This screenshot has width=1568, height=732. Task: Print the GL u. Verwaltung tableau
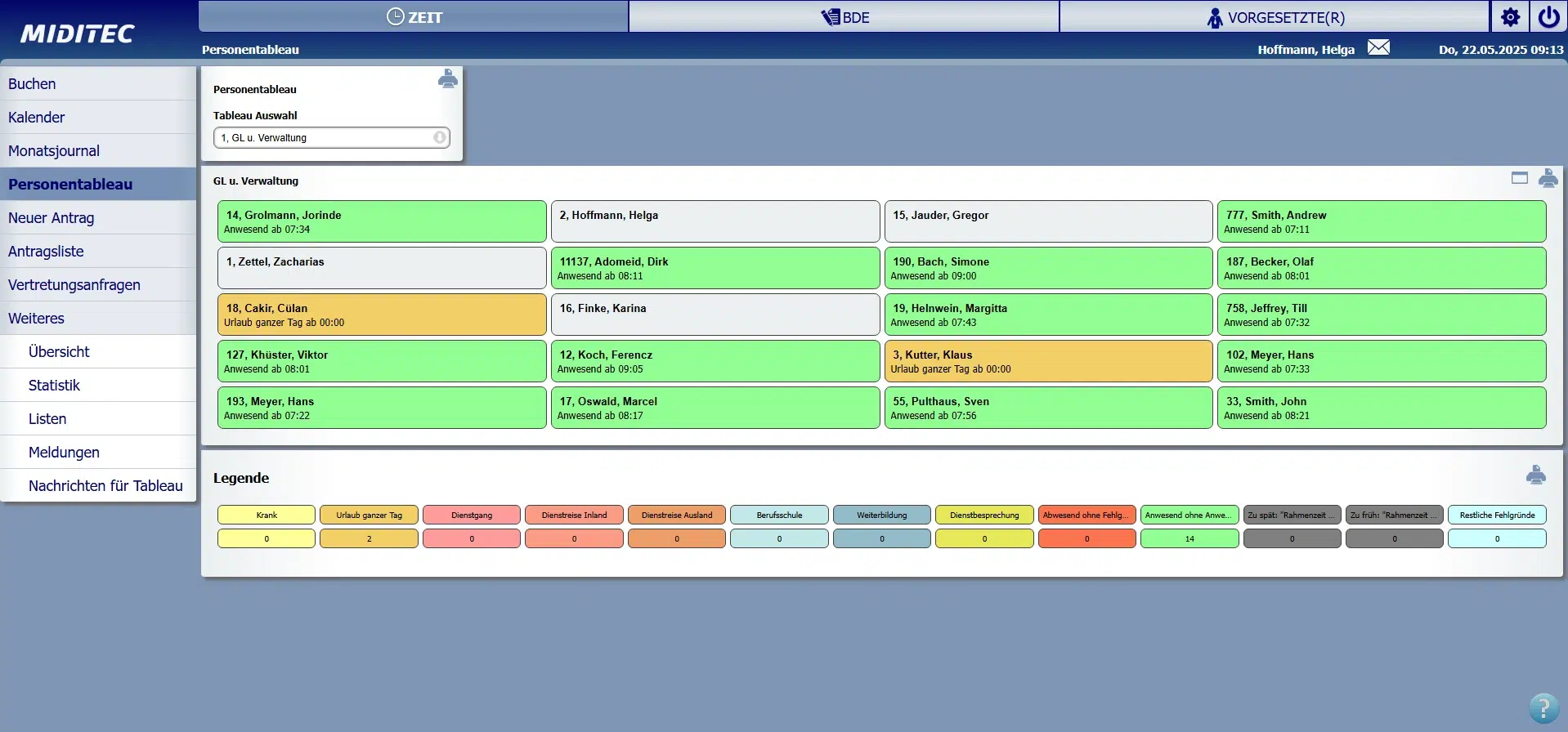click(1548, 178)
